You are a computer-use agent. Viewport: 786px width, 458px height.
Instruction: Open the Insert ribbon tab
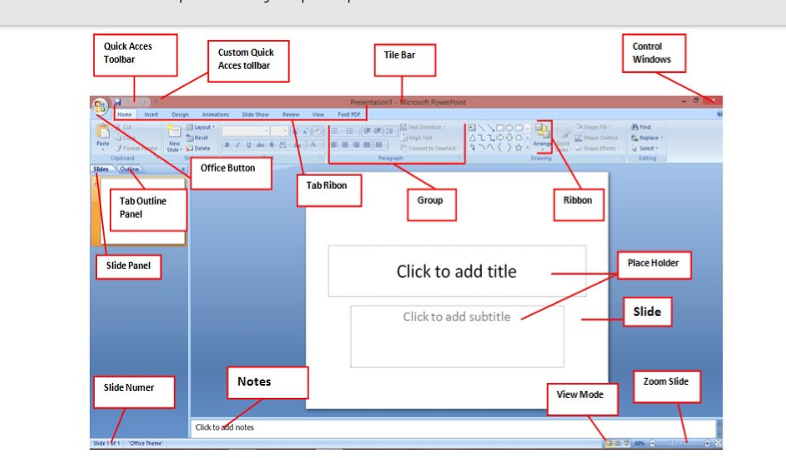[151, 115]
